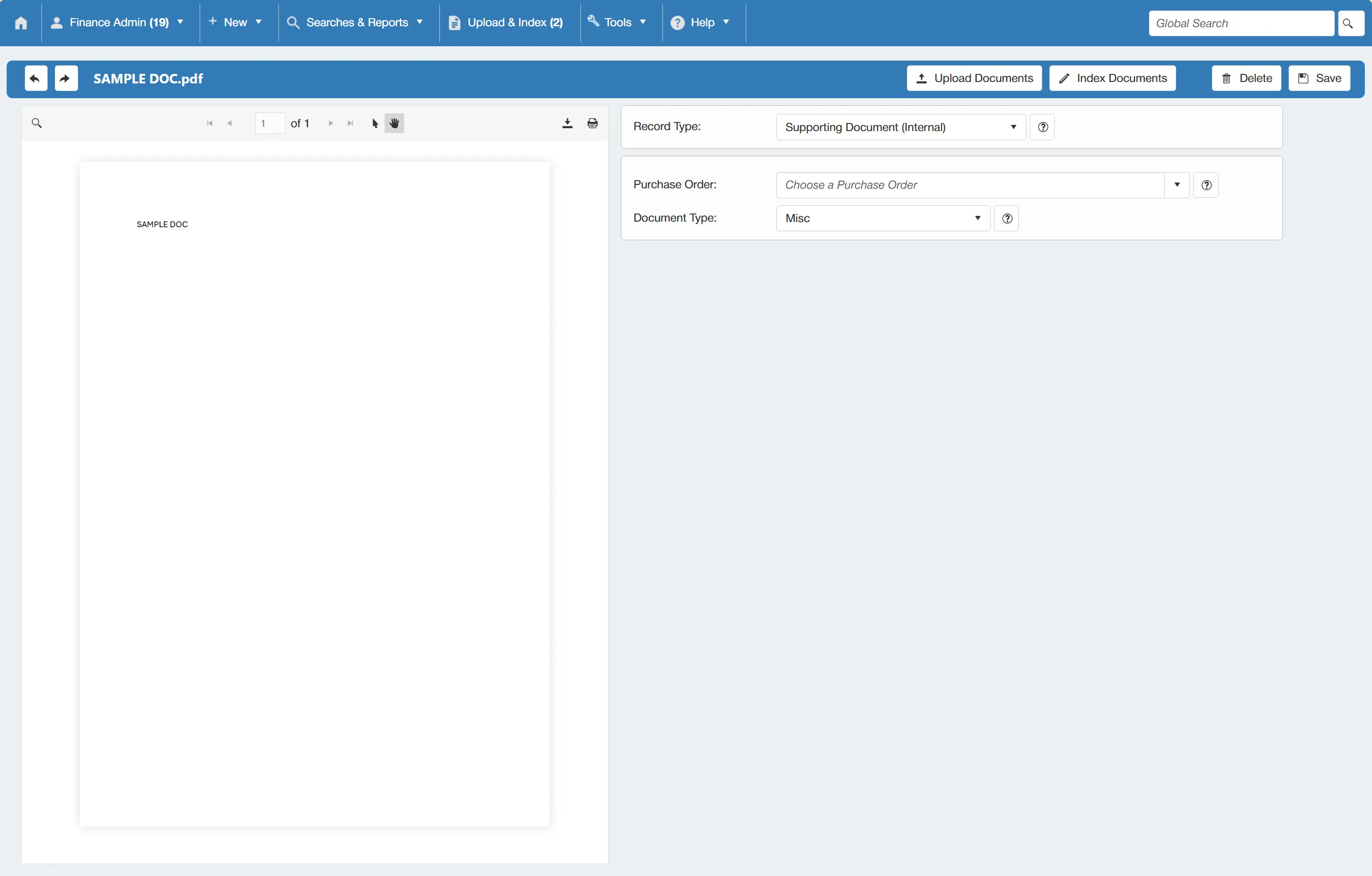Jump to last page in viewer
1372x876 pixels.
click(350, 123)
